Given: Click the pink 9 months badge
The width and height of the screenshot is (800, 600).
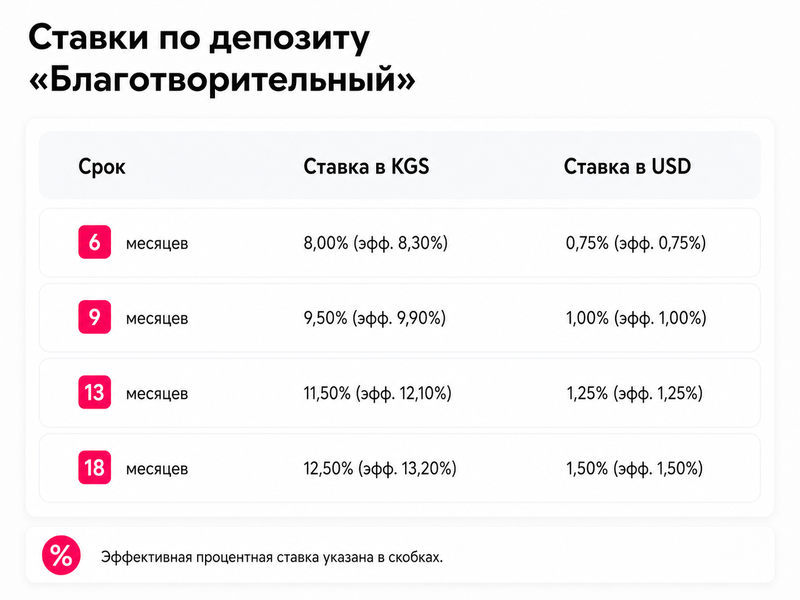Looking at the screenshot, I should click(94, 317).
